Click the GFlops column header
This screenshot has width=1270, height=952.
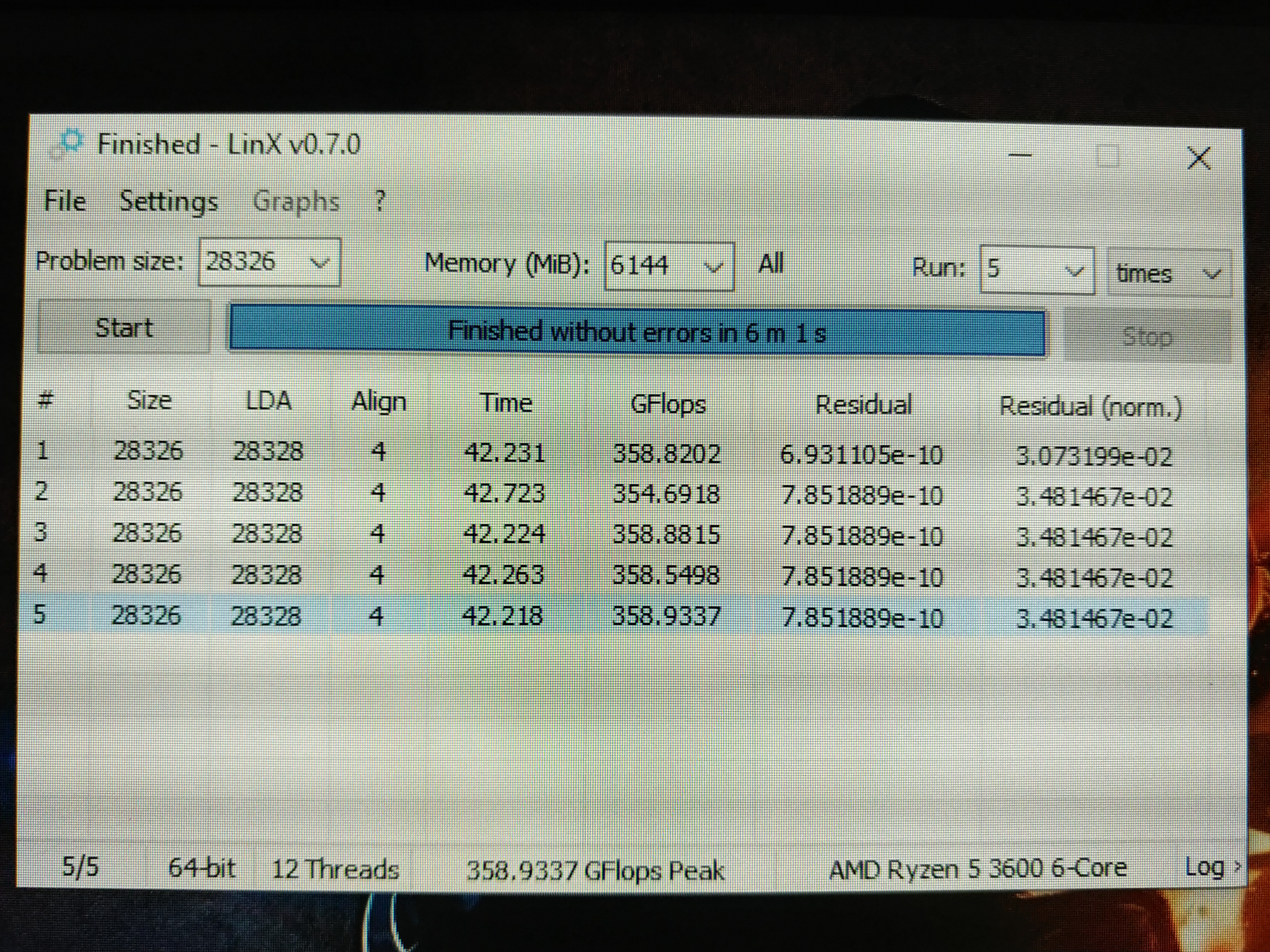pos(668,405)
